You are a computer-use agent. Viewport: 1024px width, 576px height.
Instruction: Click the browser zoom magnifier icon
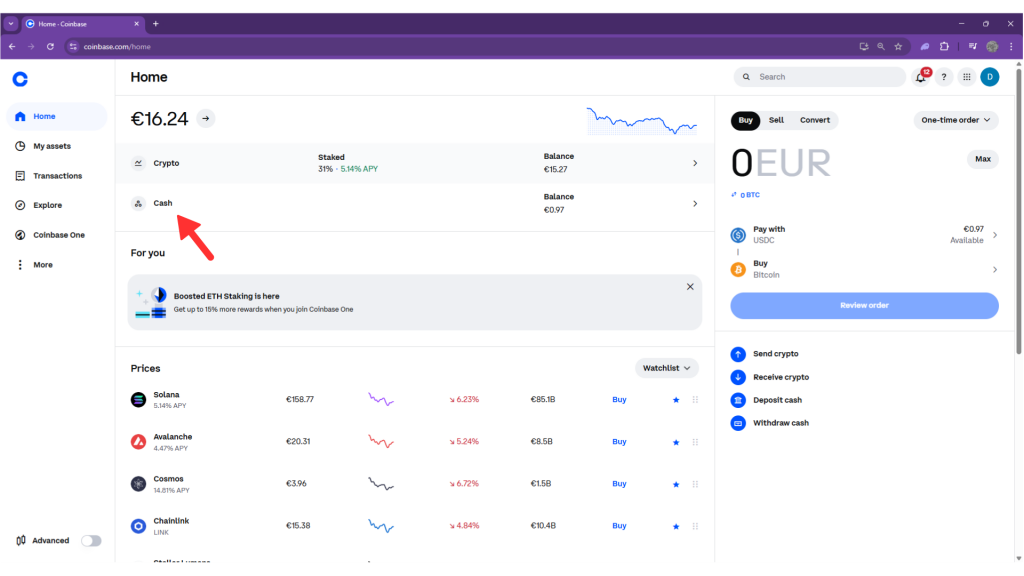point(881,46)
